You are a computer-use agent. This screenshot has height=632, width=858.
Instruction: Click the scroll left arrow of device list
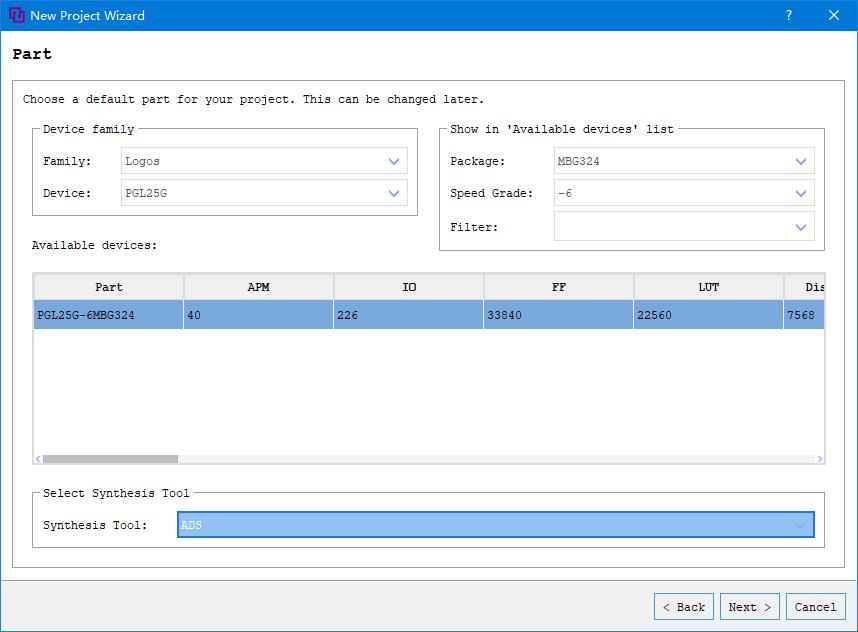pyautogui.click(x=38, y=459)
